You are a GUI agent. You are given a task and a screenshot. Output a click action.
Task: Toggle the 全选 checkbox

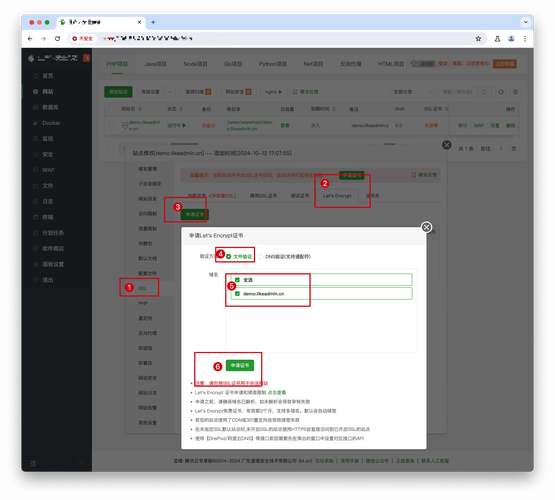coord(237,280)
